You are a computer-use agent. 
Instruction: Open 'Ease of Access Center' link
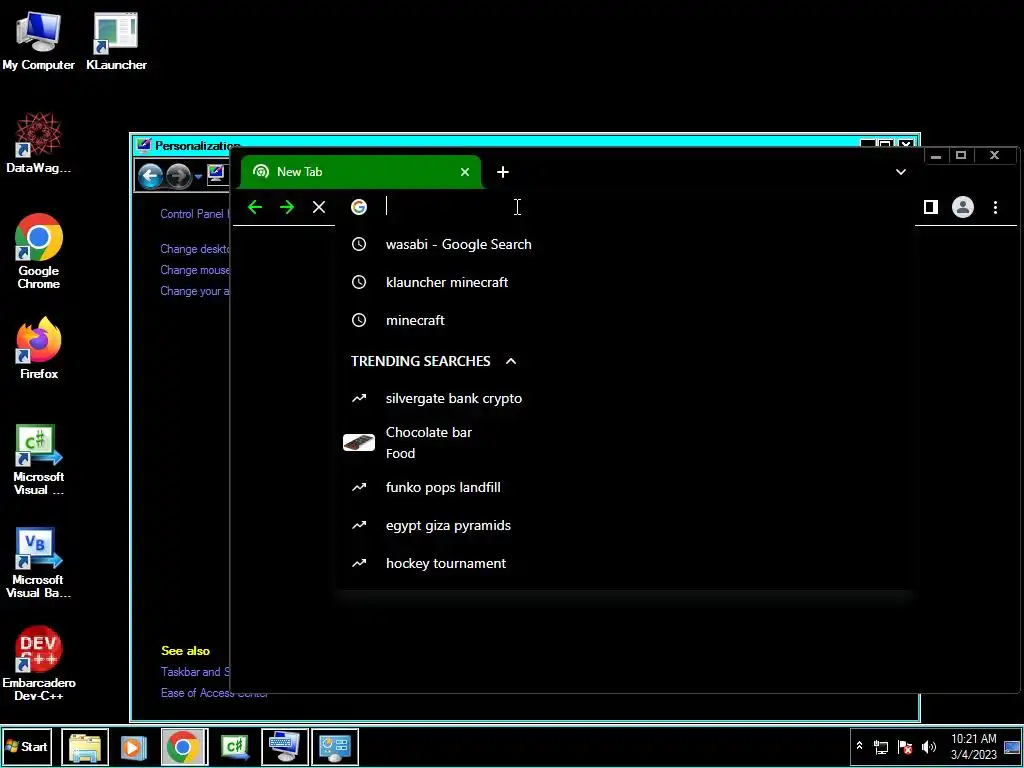pyautogui.click(x=214, y=693)
